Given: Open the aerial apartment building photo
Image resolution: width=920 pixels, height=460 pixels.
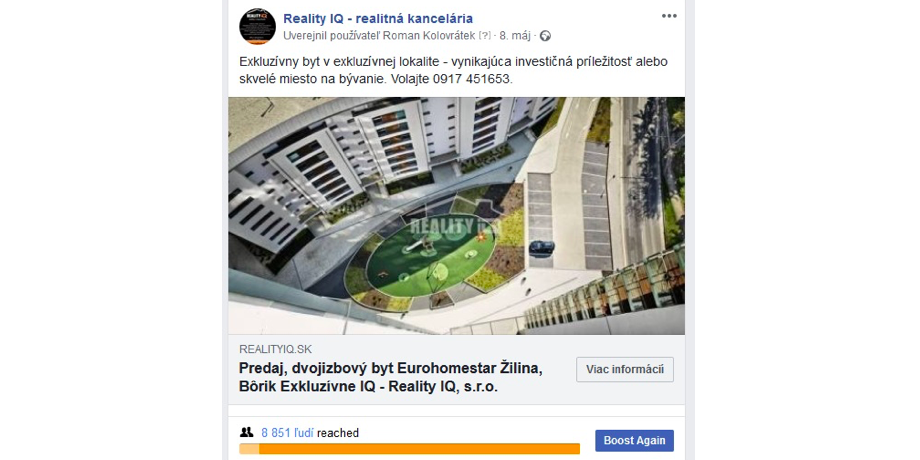Looking at the screenshot, I should pos(456,216).
